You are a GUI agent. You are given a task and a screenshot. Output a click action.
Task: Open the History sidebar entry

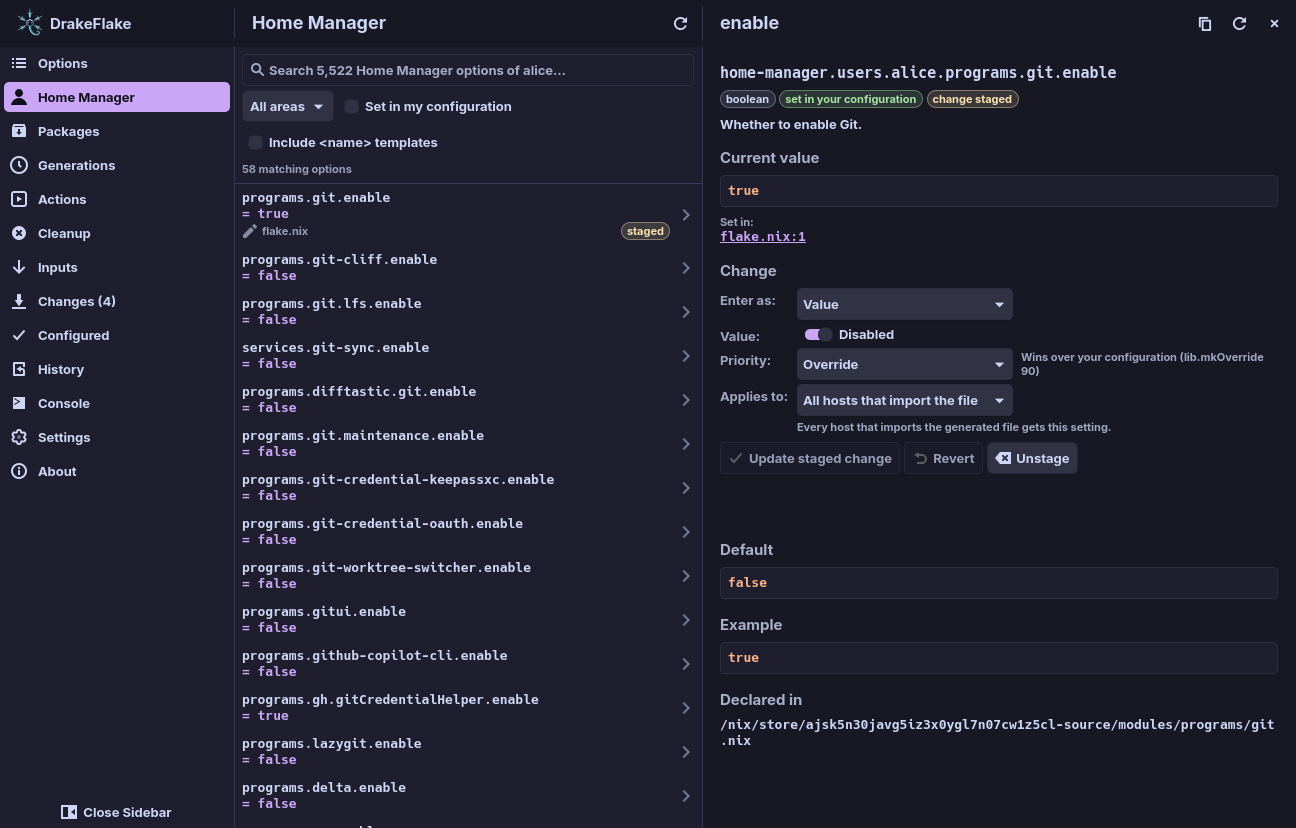click(117, 369)
